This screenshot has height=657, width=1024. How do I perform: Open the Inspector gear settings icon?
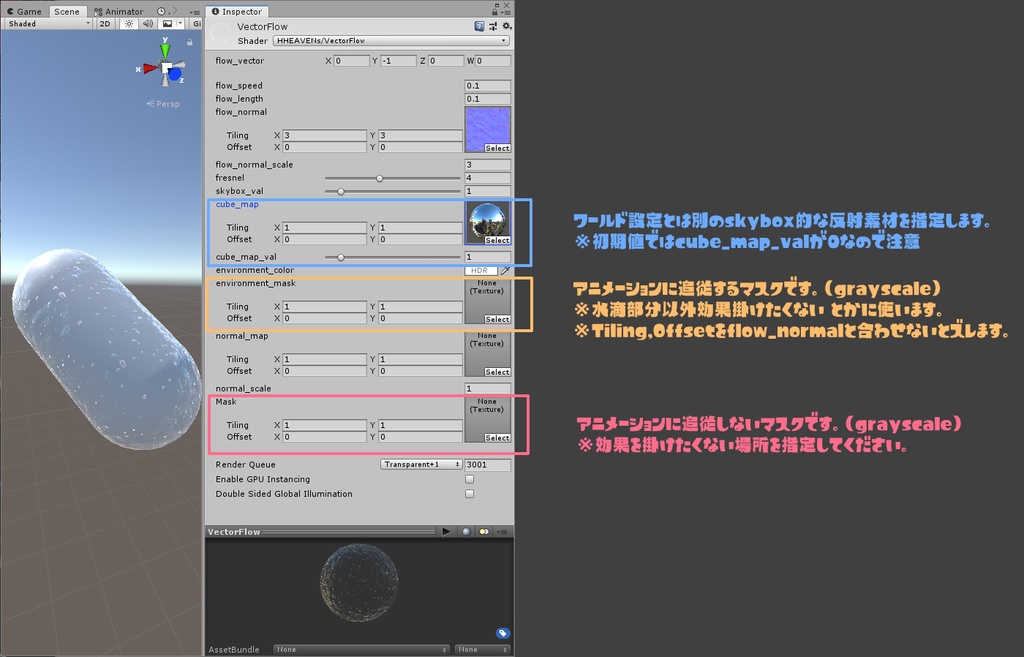[x=507, y=26]
